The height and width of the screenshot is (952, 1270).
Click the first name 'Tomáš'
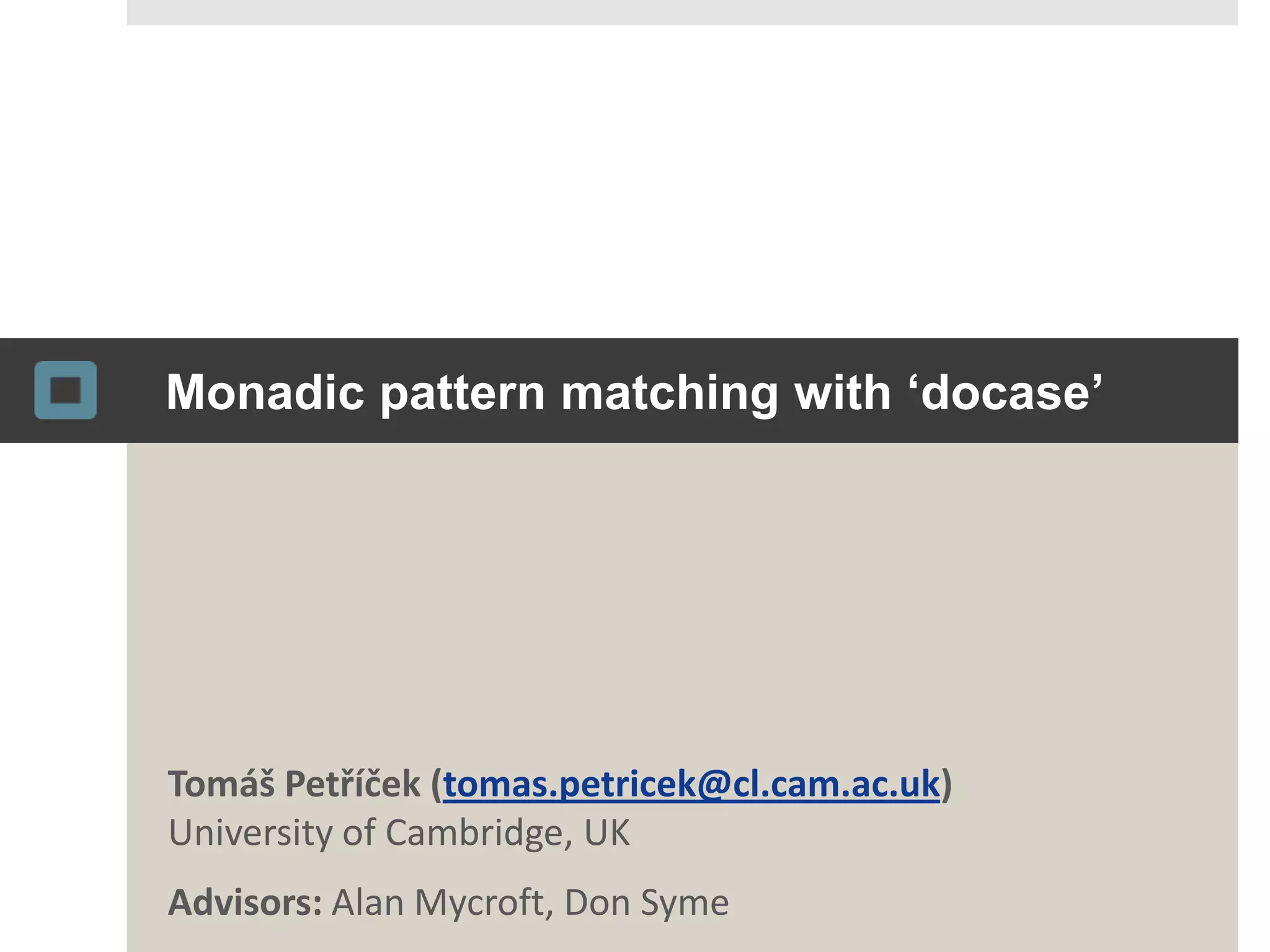point(221,783)
